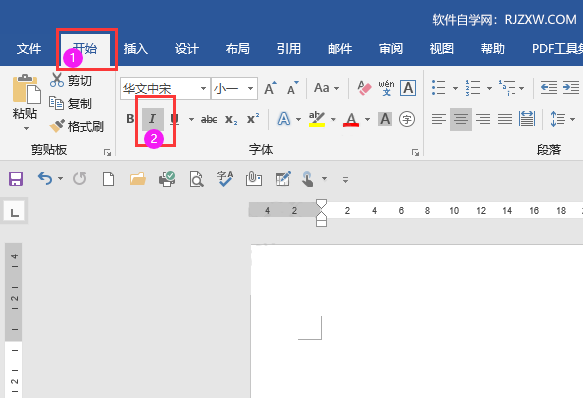This screenshot has width=583, height=398.
Task: Click the 剪切 cut button
Action: 71,80
